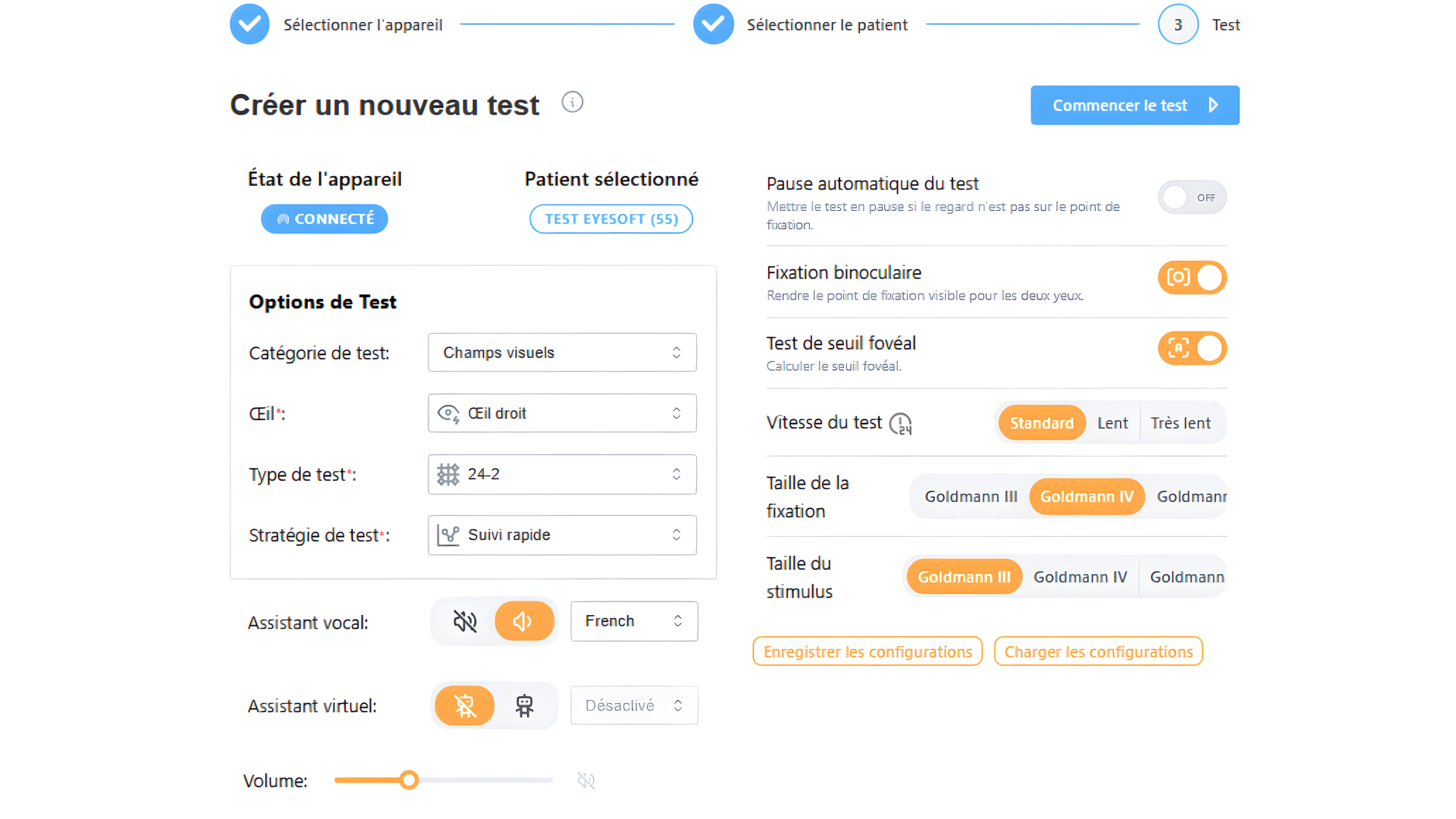The width and height of the screenshot is (1456, 819).
Task: Open the Catégorie de test dropdown
Action: (x=562, y=353)
